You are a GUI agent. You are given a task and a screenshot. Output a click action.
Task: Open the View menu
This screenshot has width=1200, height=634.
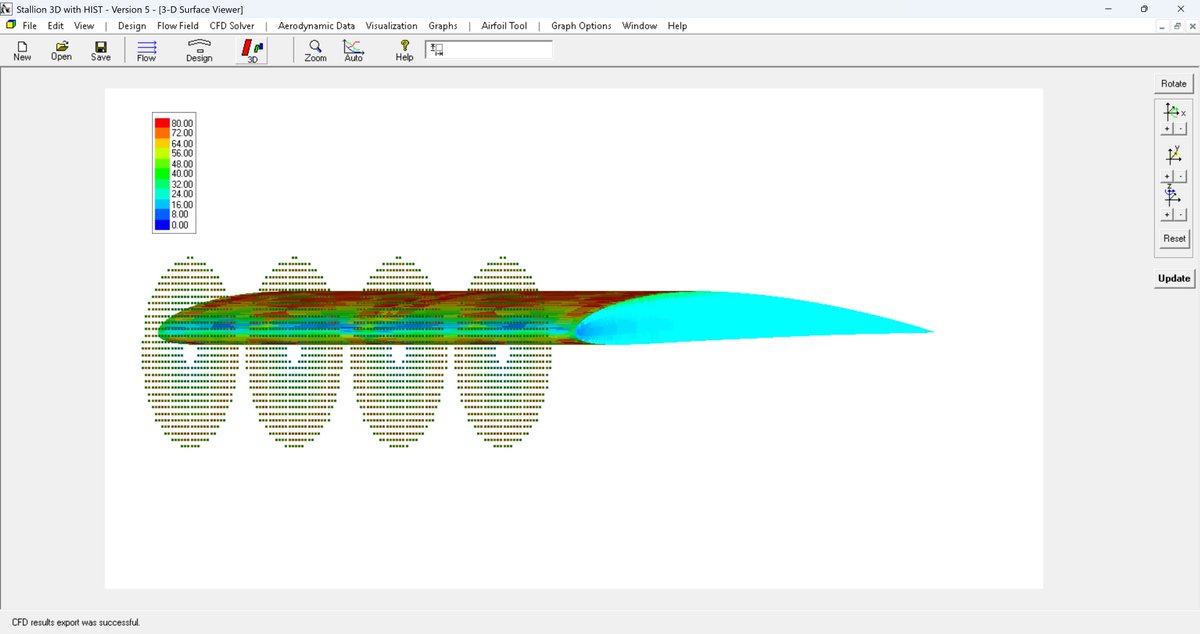[x=84, y=26]
